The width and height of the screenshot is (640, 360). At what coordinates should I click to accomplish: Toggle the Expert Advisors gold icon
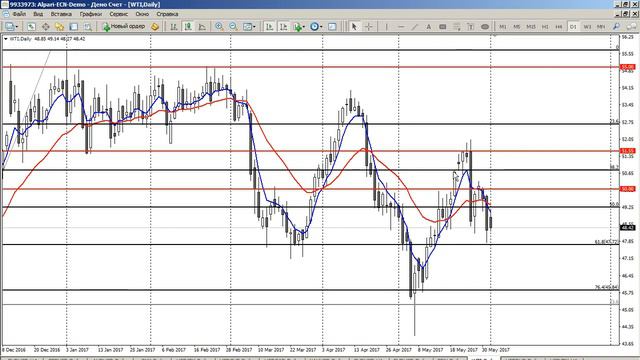click(155, 27)
